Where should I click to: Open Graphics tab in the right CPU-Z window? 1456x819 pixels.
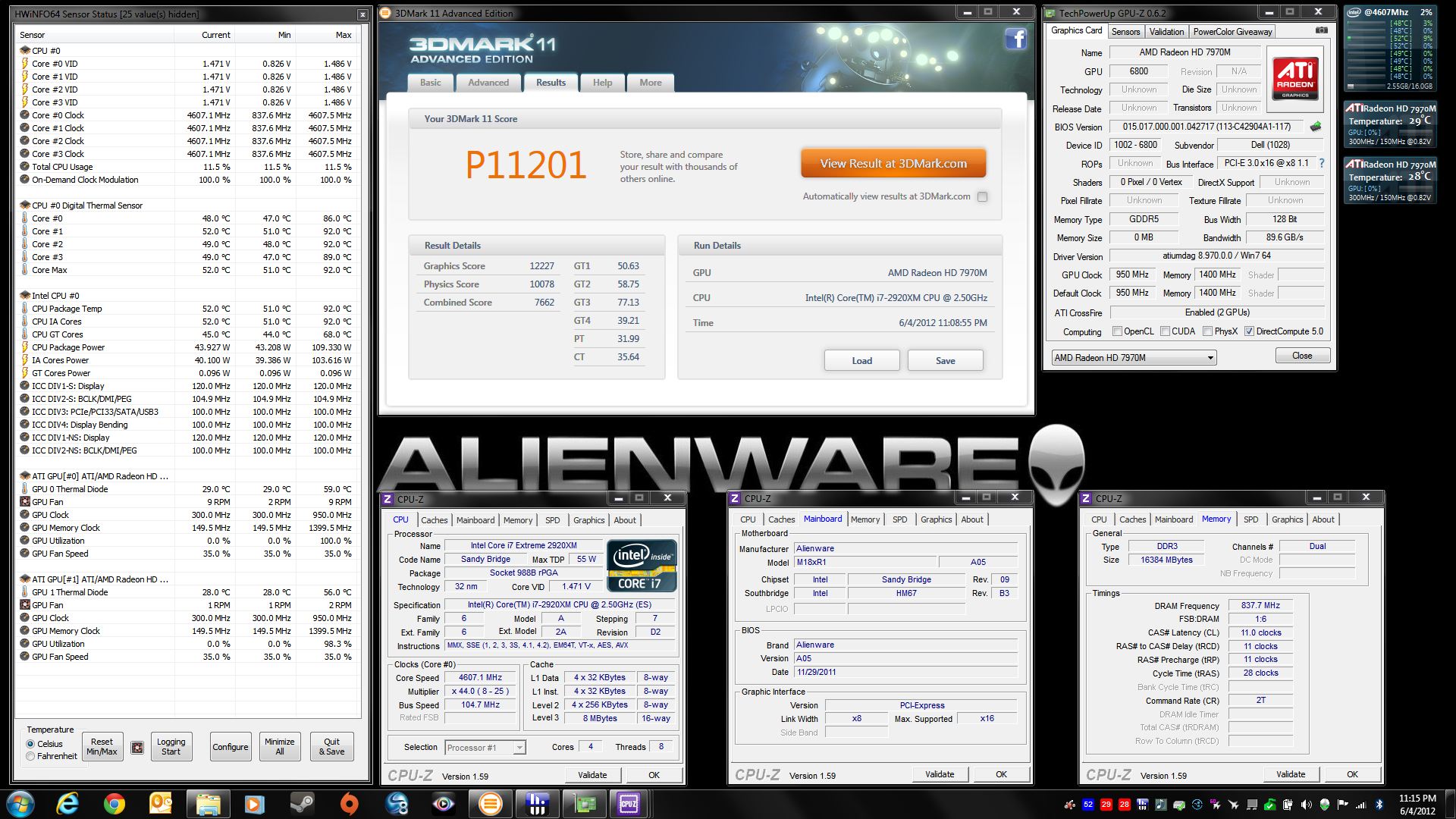pyautogui.click(x=1287, y=519)
